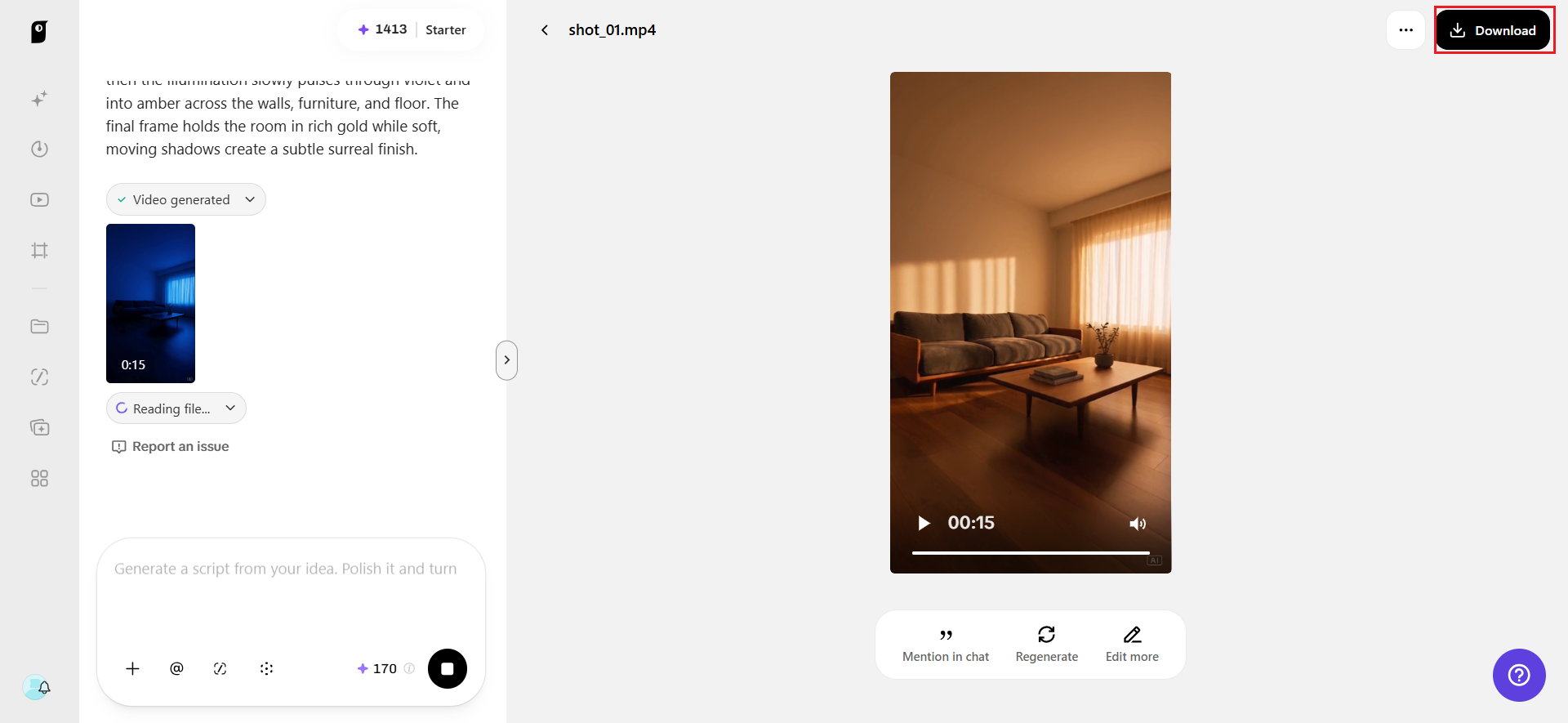Screen dimensions: 1568x723
Task: Click the plus attach icon in prompt box
Action: 132,668
